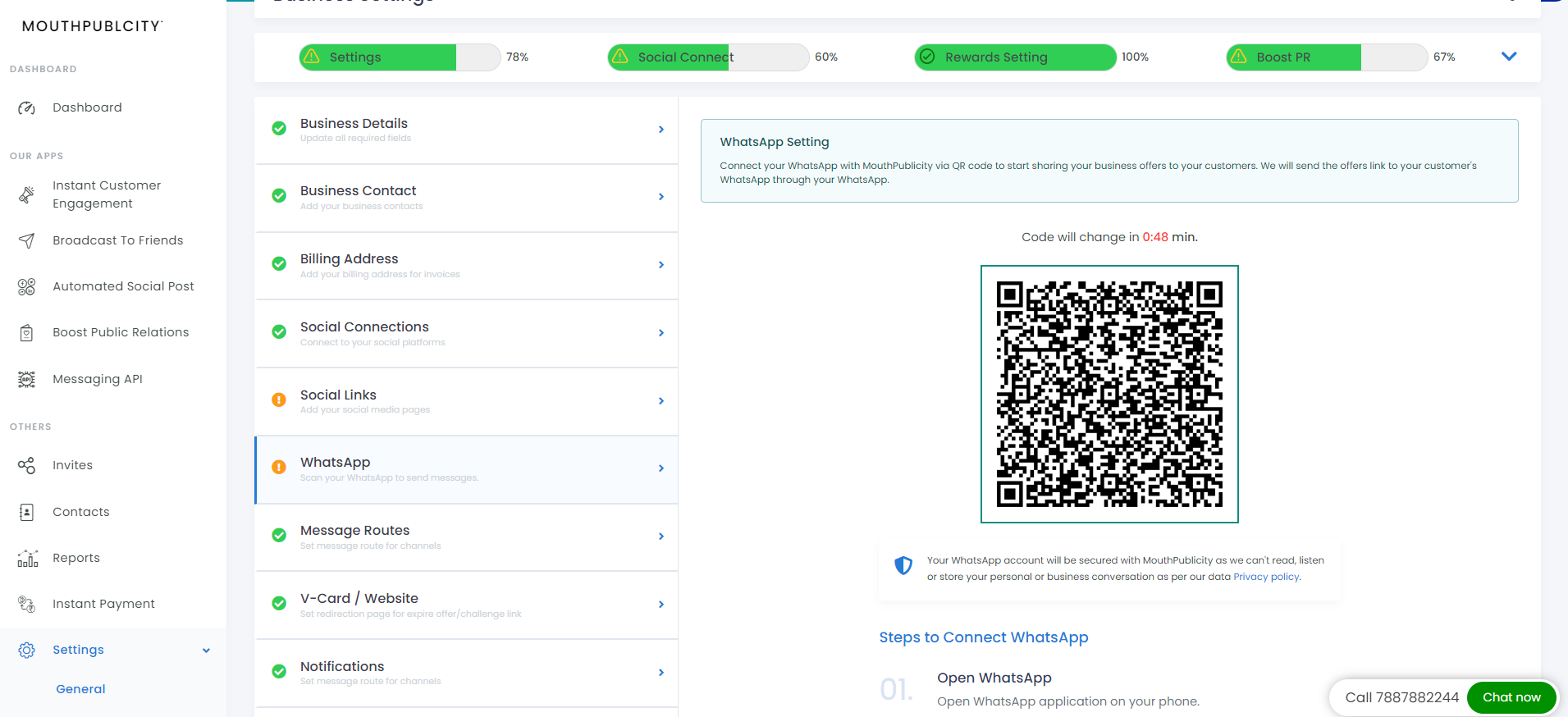Click checkmark icon in Rewards Setting progress
Image resolution: width=1568 pixels, height=717 pixels.
pyautogui.click(x=927, y=57)
